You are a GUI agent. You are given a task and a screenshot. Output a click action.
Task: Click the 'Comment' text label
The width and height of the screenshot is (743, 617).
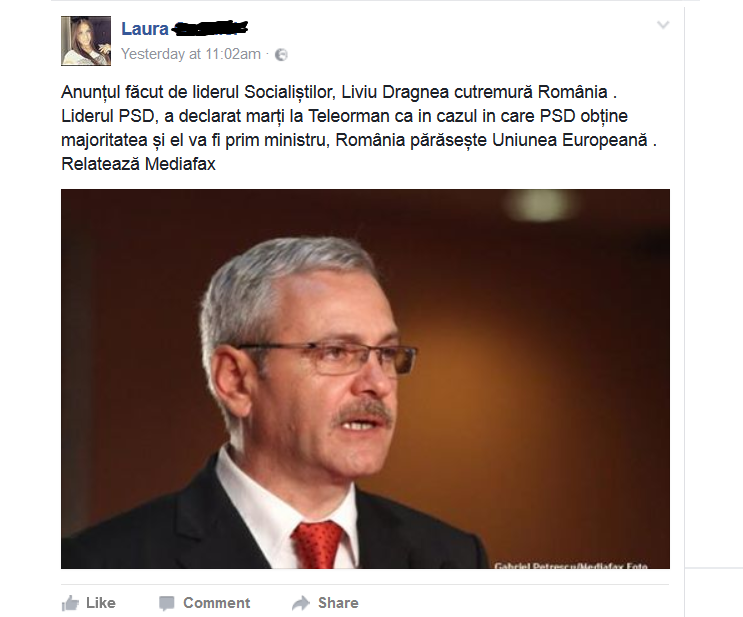click(217, 603)
